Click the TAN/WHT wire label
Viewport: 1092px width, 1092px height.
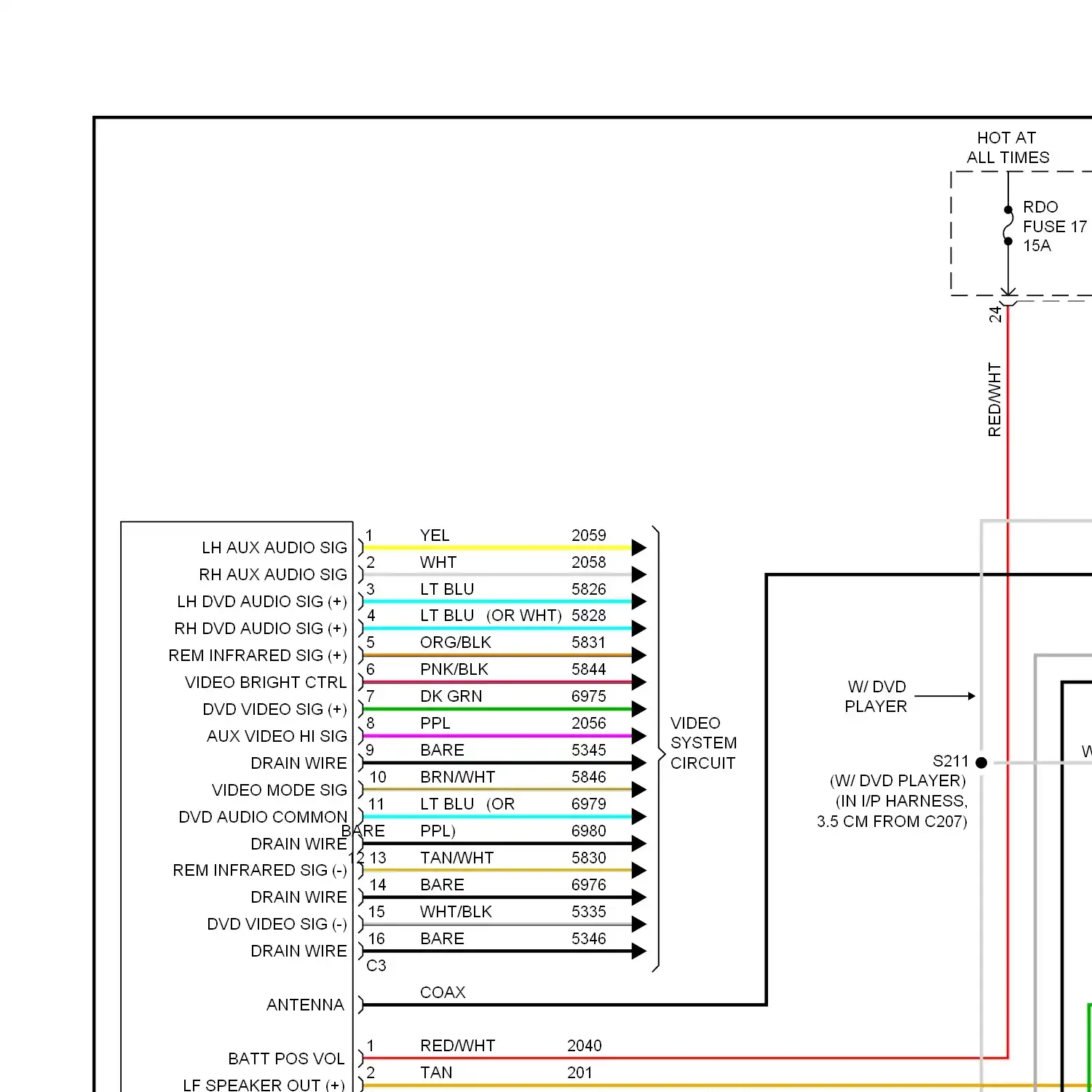tap(456, 858)
